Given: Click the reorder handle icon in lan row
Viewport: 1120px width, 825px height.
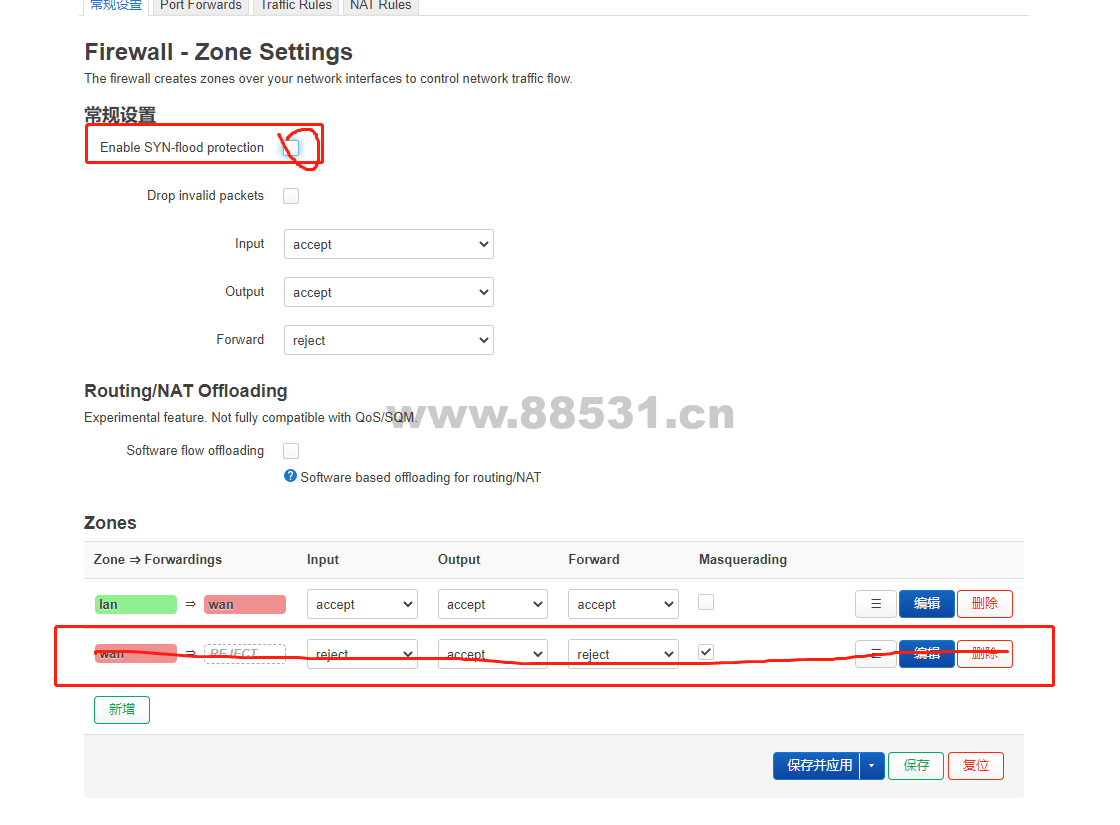Looking at the screenshot, I should 876,604.
